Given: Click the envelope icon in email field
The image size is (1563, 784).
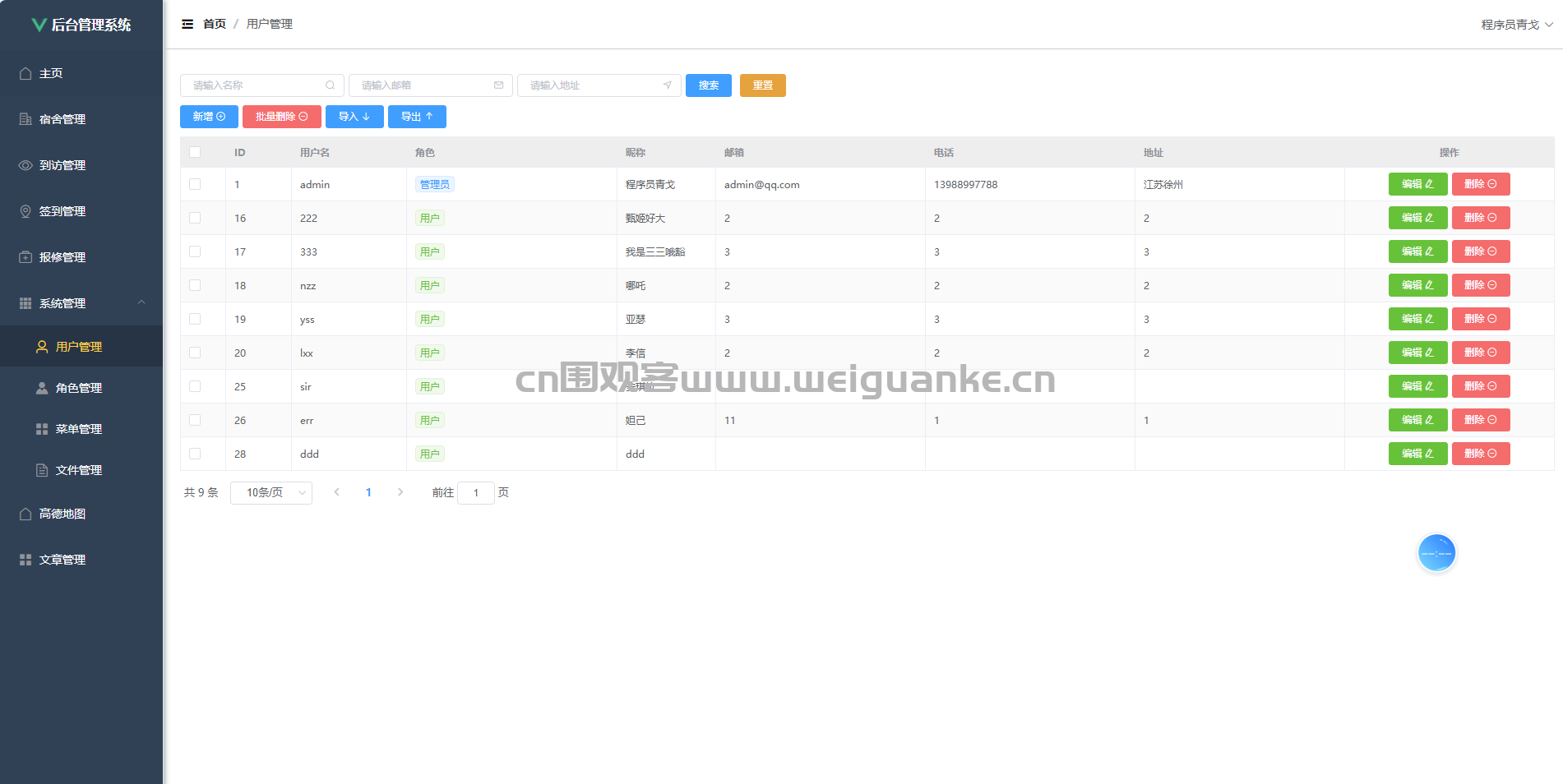Looking at the screenshot, I should (x=498, y=85).
